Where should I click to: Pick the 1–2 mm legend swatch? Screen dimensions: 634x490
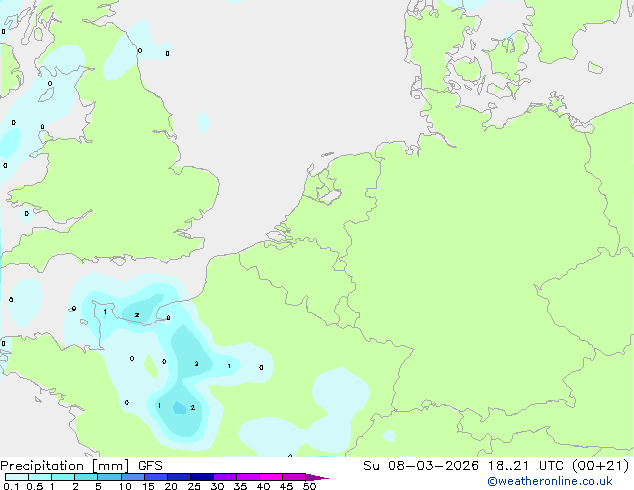(x=63, y=477)
